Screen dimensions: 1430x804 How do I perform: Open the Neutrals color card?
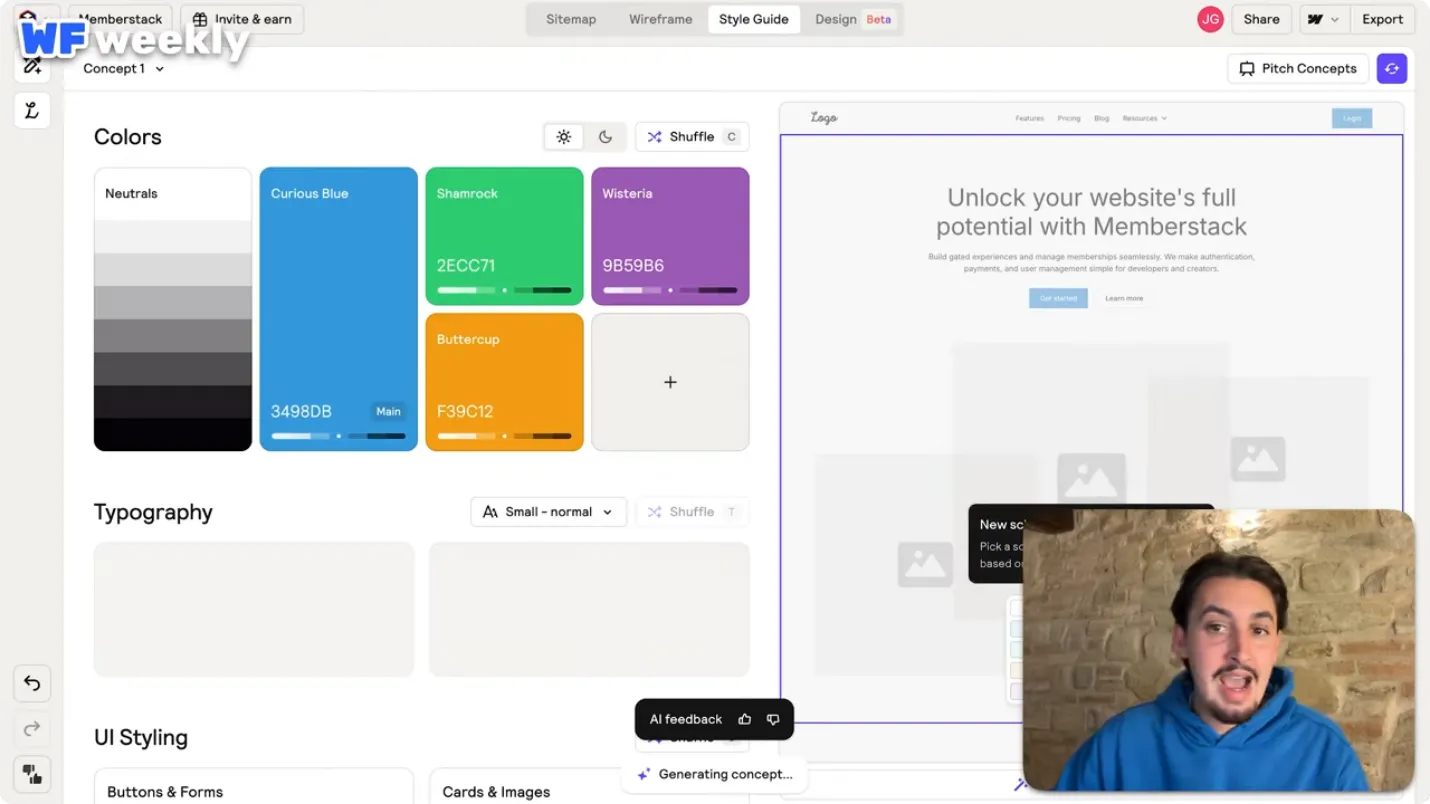point(173,309)
